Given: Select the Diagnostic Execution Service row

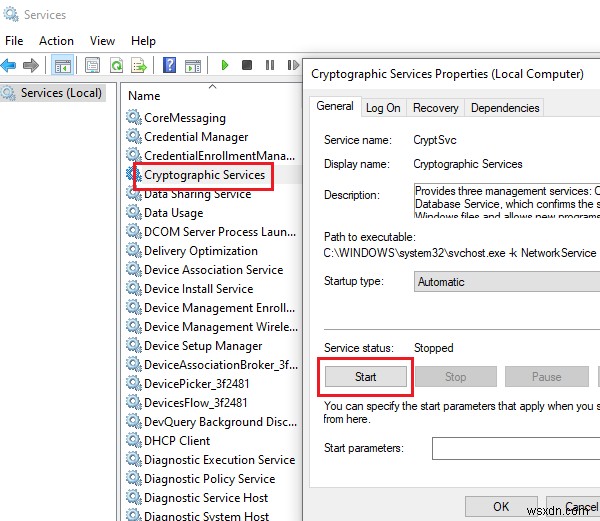Looking at the screenshot, I should [219, 460].
